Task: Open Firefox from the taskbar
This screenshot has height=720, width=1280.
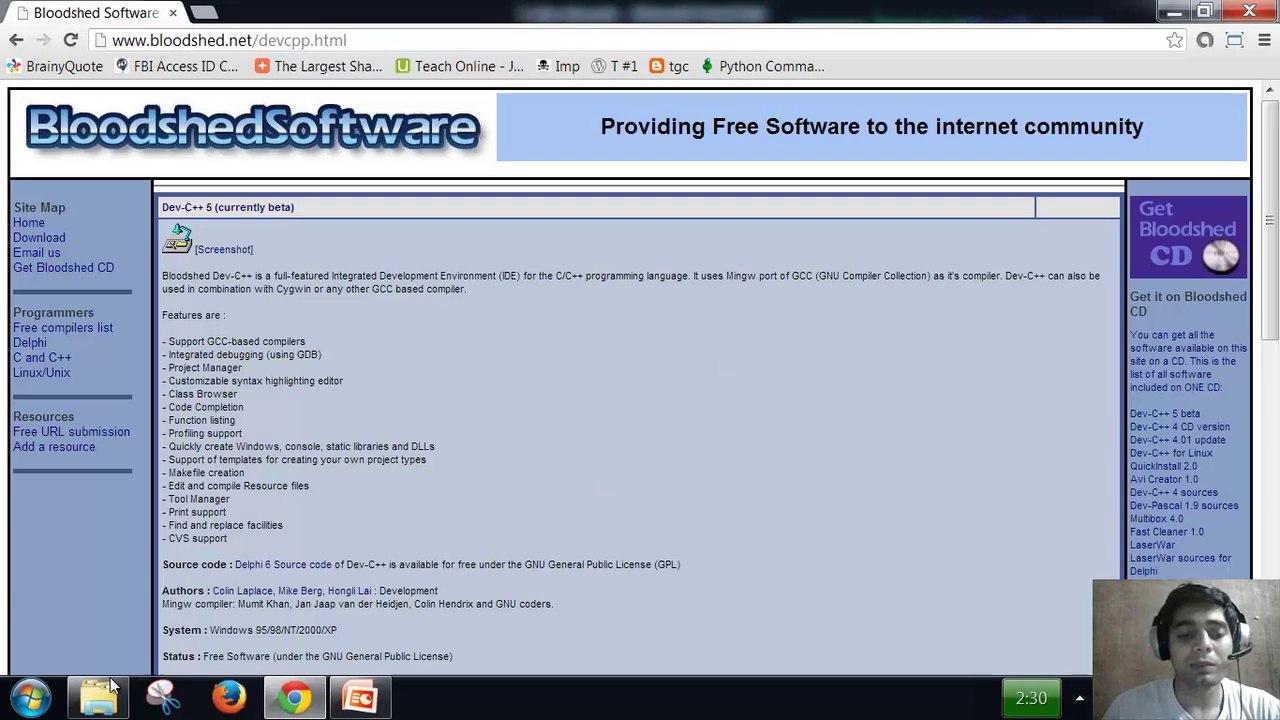Action: (229, 698)
